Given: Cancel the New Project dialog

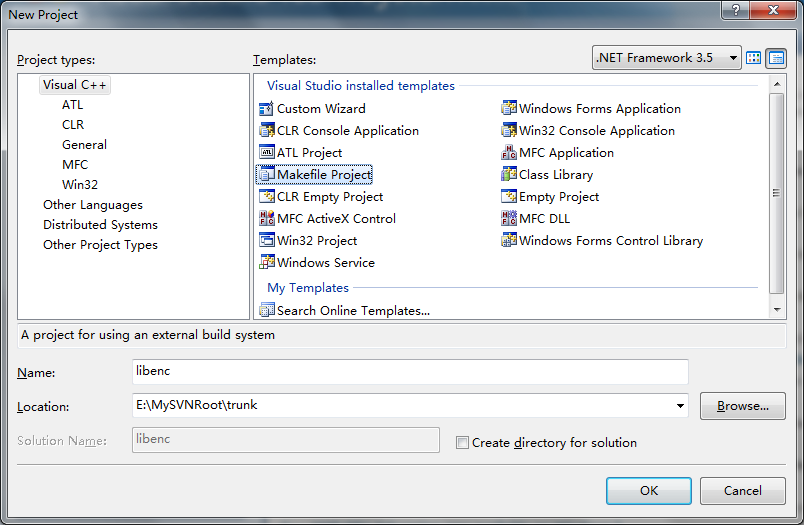Looking at the screenshot, I should click(742, 491).
